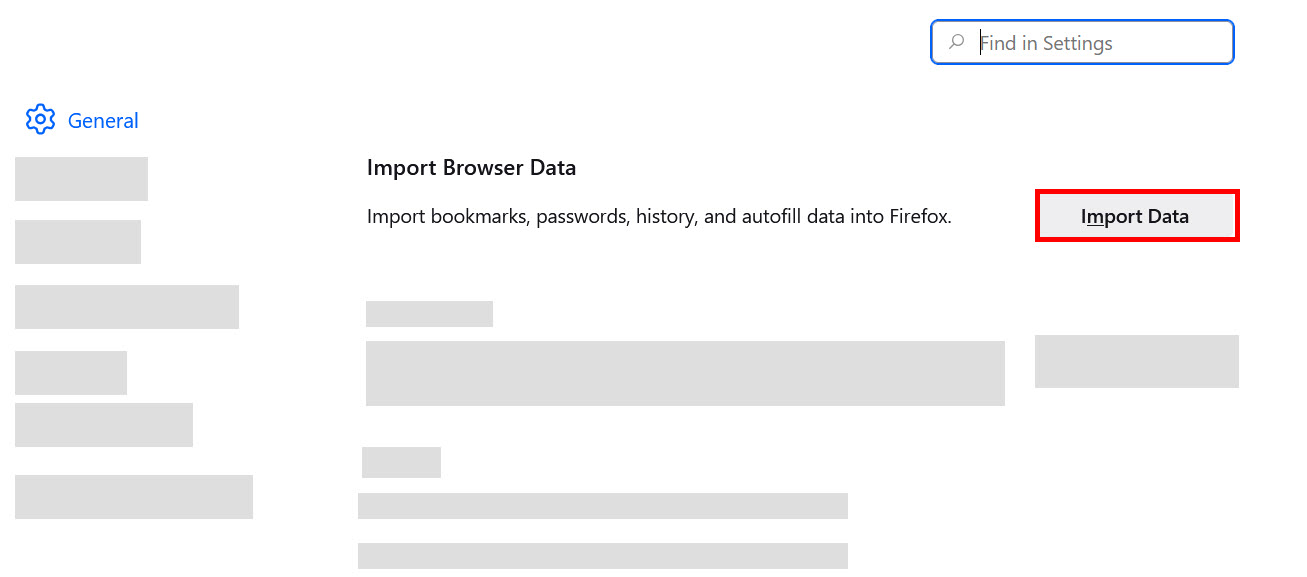This screenshot has height=577, width=1307.
Task: Select the fifth sidebar settings entry
Action: coord(104,424)
